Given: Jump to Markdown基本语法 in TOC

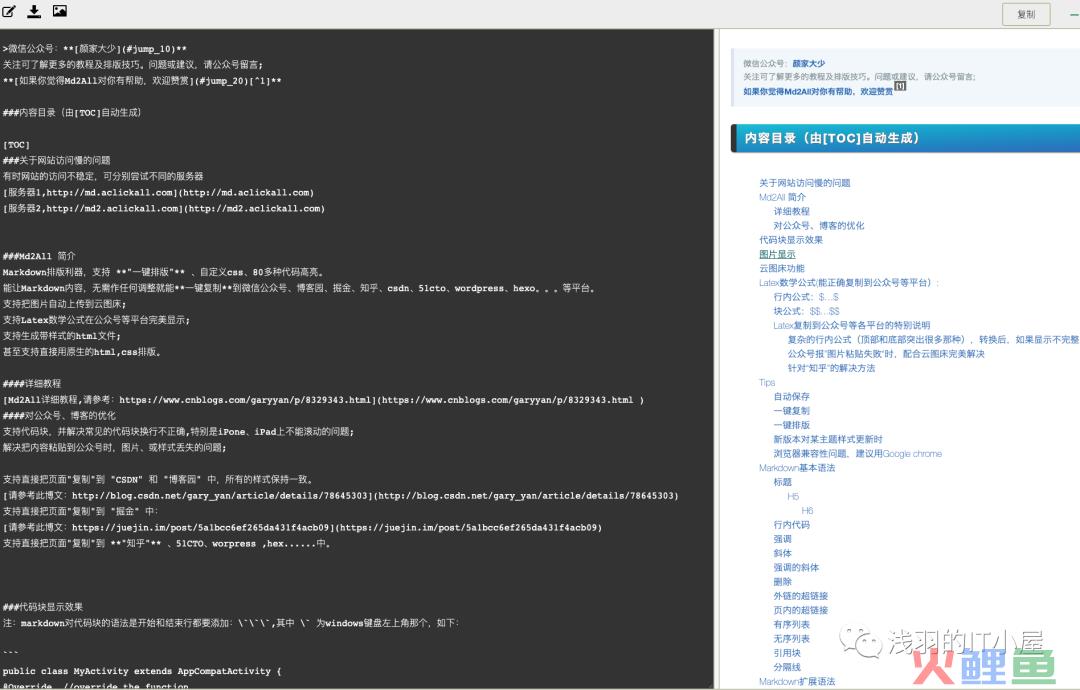Looking at the screenshot, I should pos(796,468).
